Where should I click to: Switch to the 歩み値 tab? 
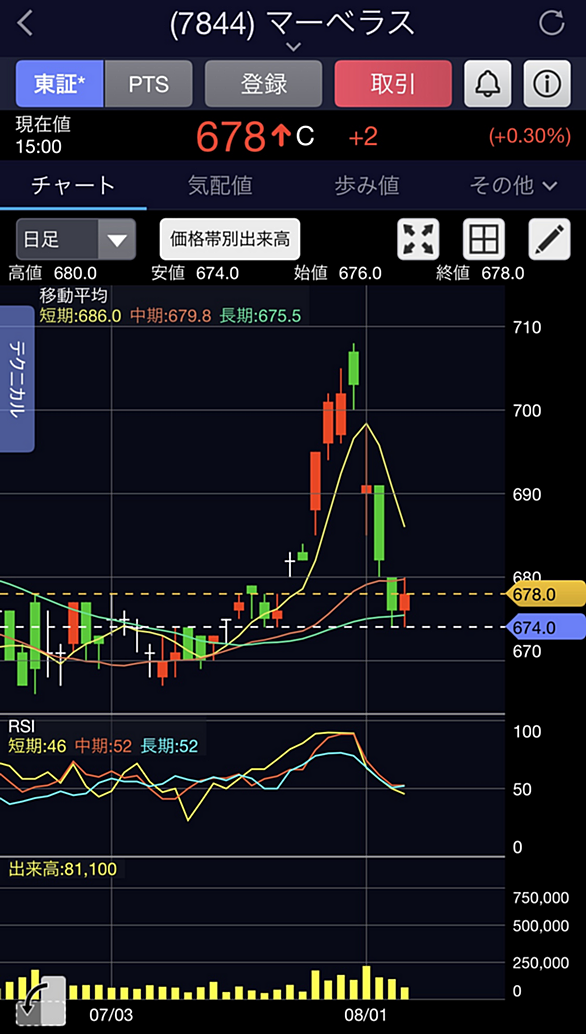click(x=366, y=185)
